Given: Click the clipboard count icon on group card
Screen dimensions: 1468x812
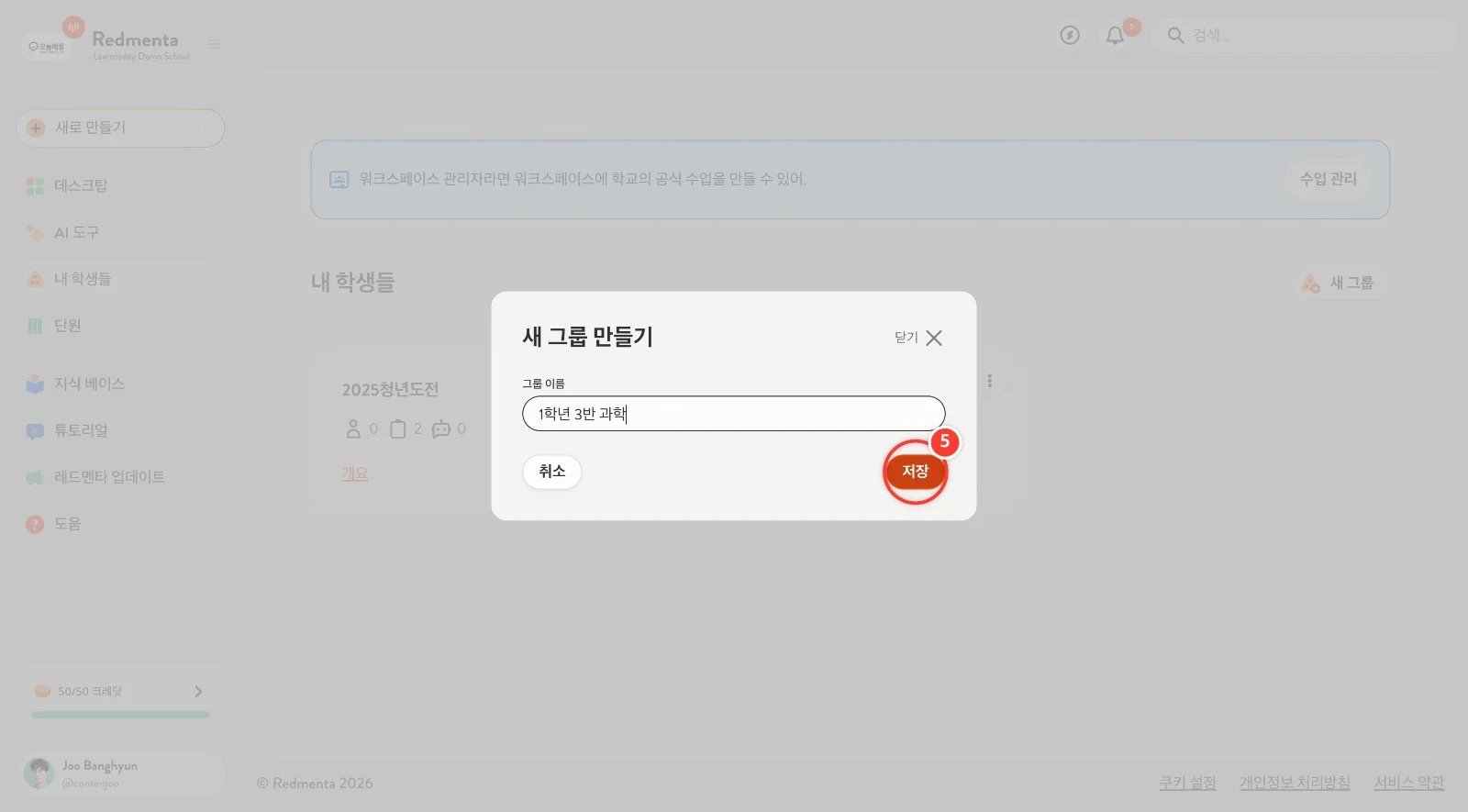Looking at the screenshot, I should (x=397, y=428).
